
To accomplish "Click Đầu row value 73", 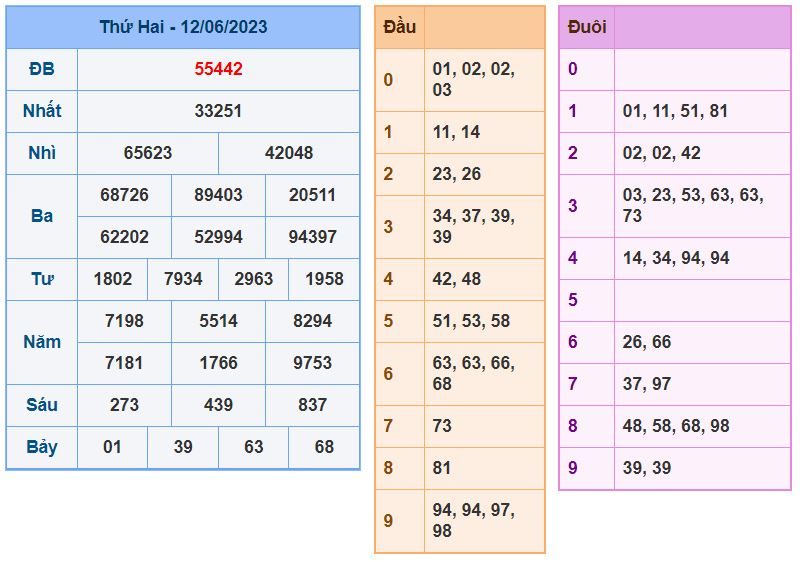I will coord(442,426).
